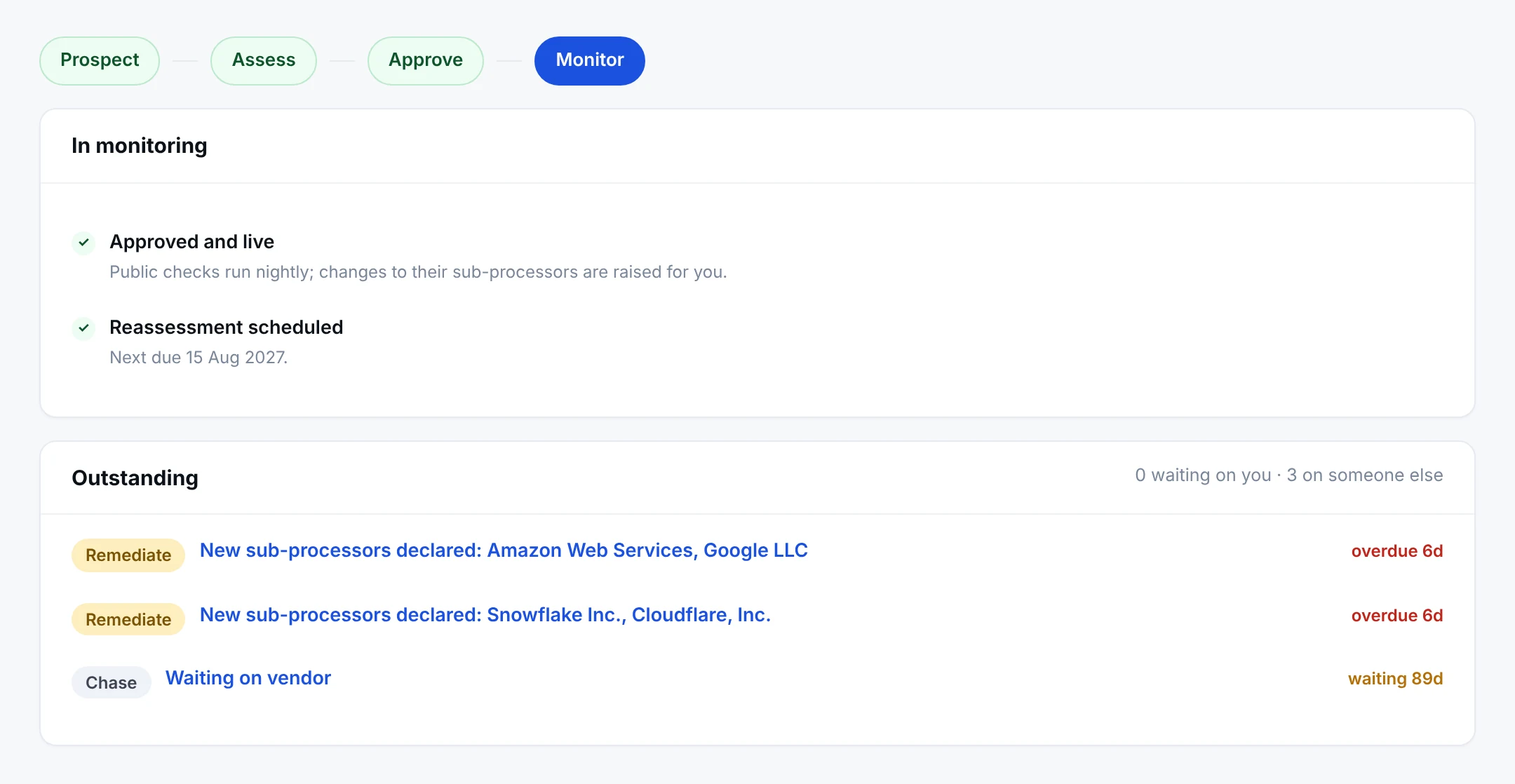Switch to the Approve stage
This screenshot has height=784, width=1515.
[426, 61]
